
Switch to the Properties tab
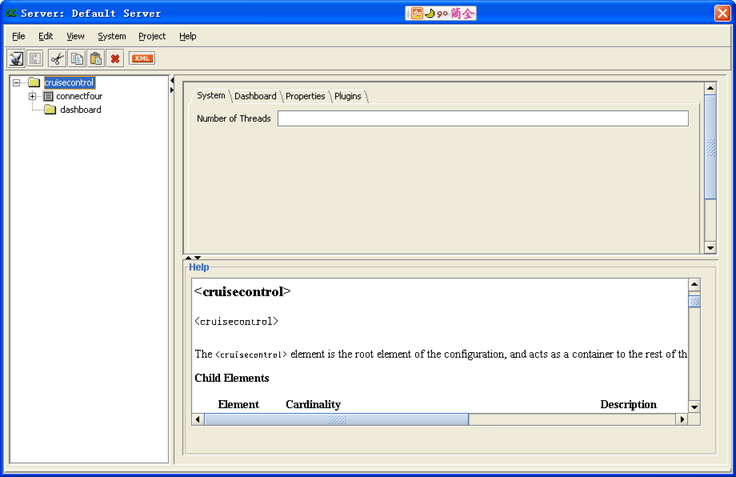click(305, 96)
